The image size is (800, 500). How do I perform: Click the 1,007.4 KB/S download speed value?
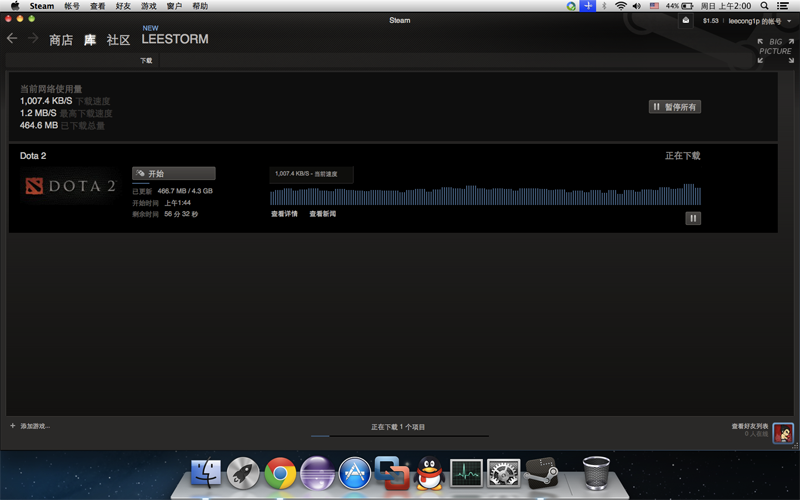[x=46, y=101]
